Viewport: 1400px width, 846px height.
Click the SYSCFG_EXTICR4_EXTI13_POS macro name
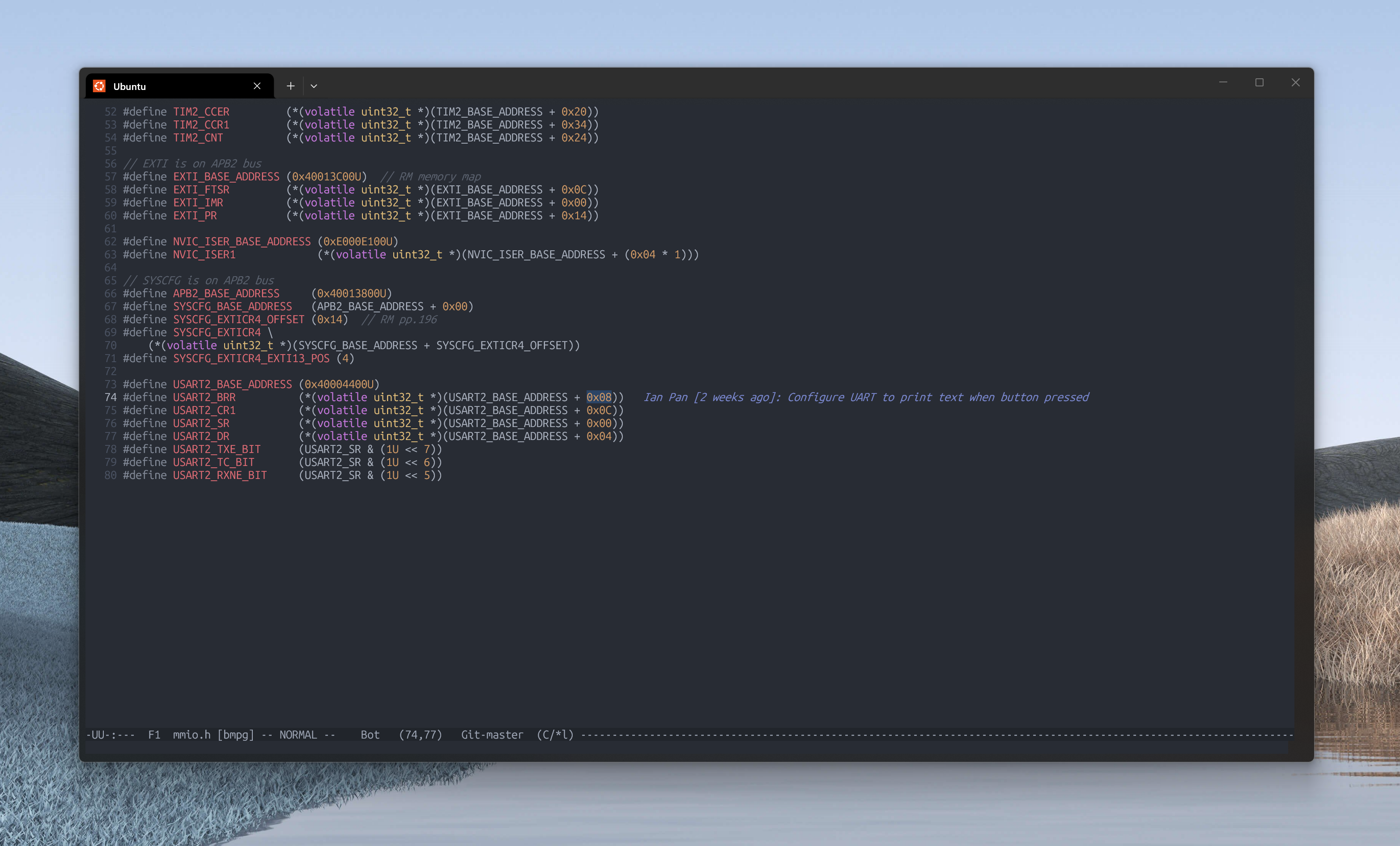251,359
